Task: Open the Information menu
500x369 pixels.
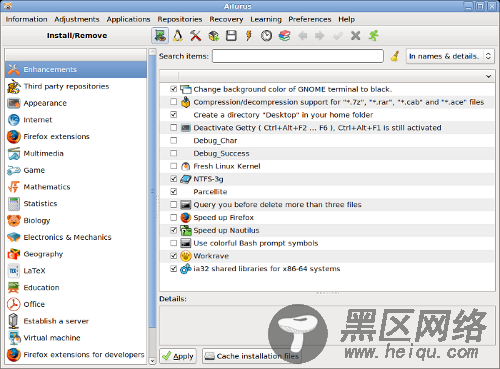Action: pyautogui.click(x=26, y=19)
